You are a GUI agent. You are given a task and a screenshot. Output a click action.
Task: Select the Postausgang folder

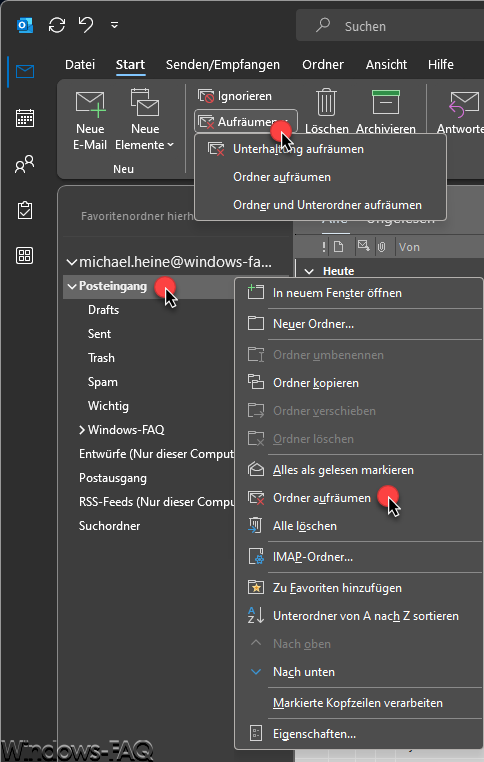[x=113, y=478]
